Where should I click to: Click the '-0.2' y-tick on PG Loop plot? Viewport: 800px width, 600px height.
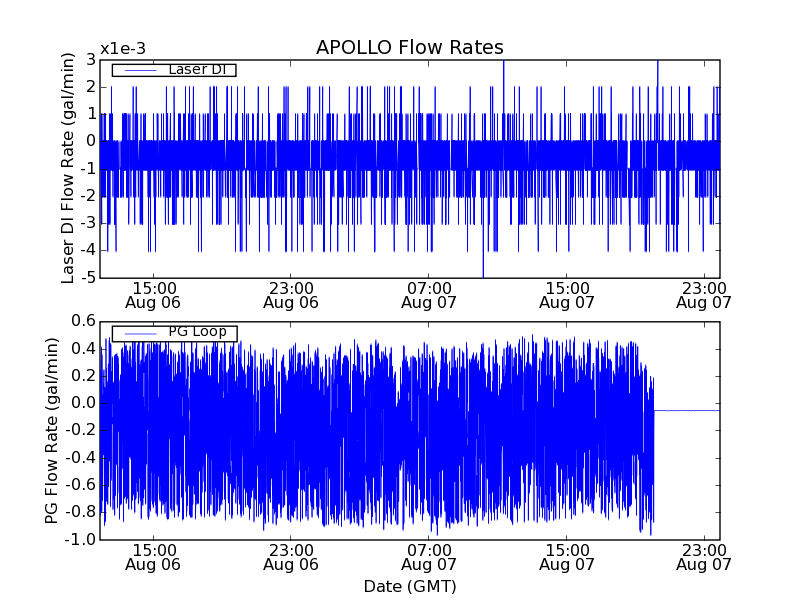80,431
